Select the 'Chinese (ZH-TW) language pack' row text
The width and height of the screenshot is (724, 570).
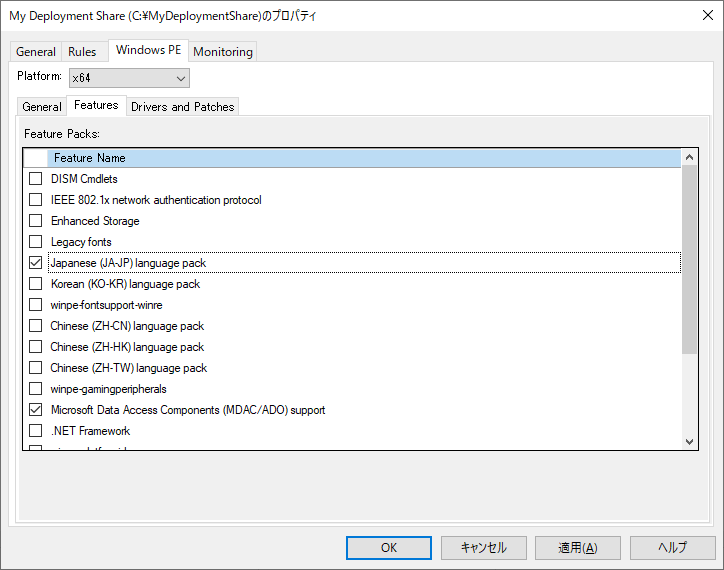pyautogui.click(x=128, y=368)
